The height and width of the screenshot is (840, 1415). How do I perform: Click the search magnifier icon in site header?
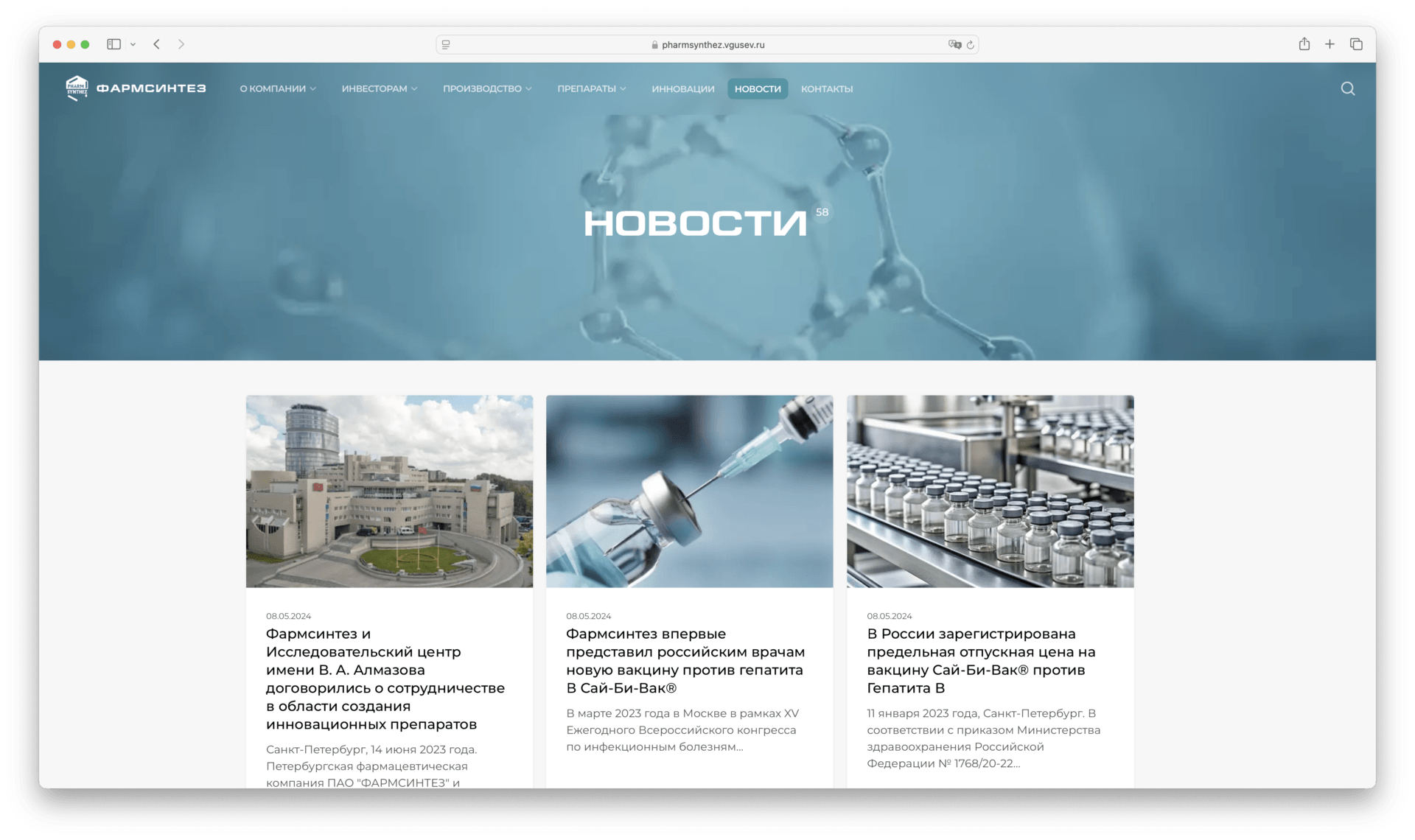click(1347, 88)
